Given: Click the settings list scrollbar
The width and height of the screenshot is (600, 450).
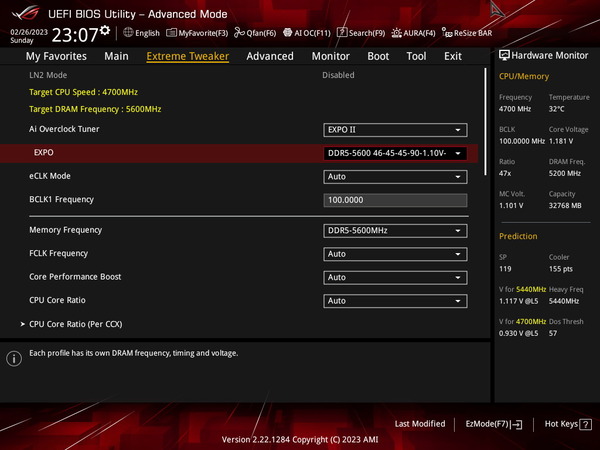Looking at the screenshot, I should (x=486, y=122).
